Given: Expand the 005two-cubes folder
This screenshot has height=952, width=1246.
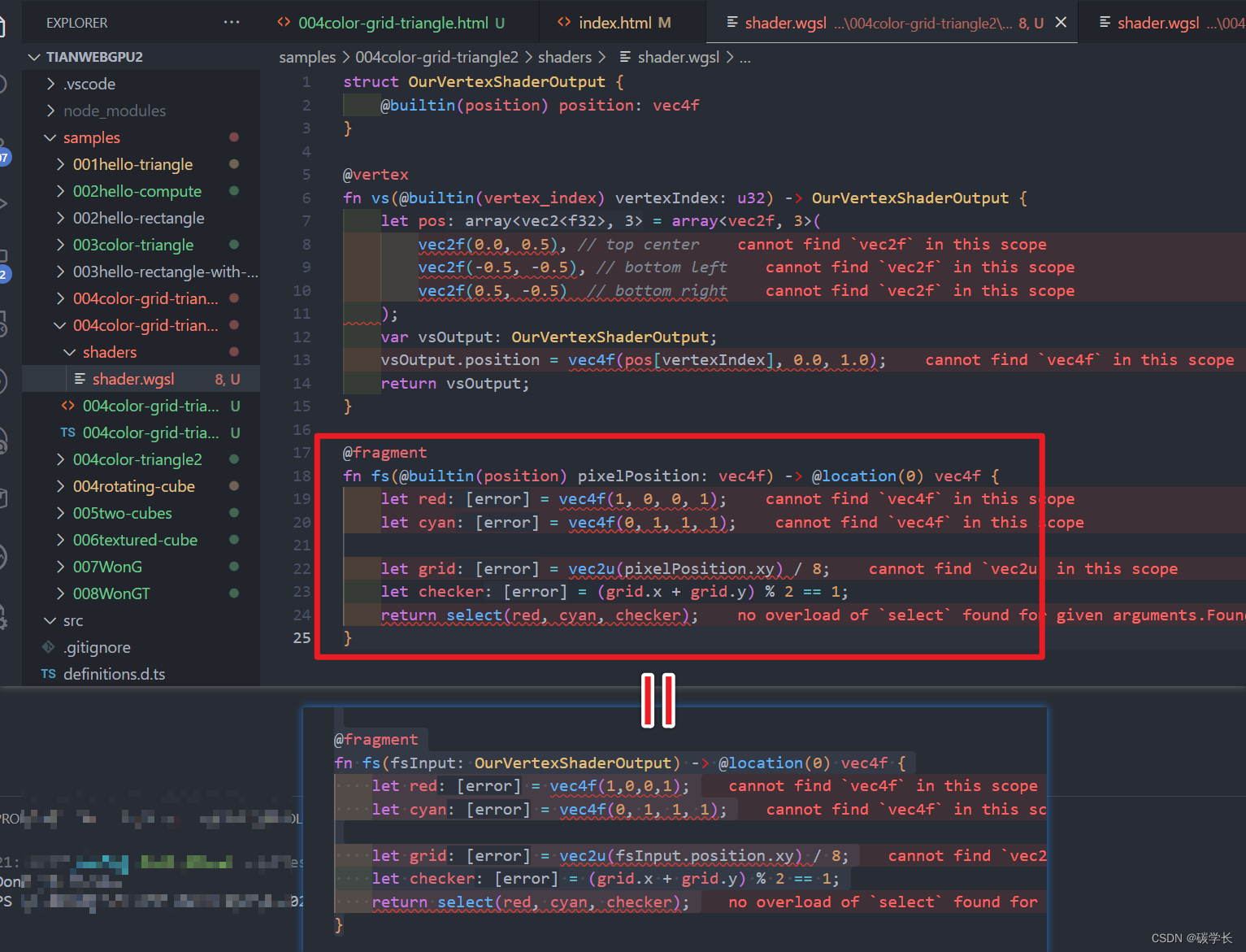Looking at the screenshot, I should point(141,513).
